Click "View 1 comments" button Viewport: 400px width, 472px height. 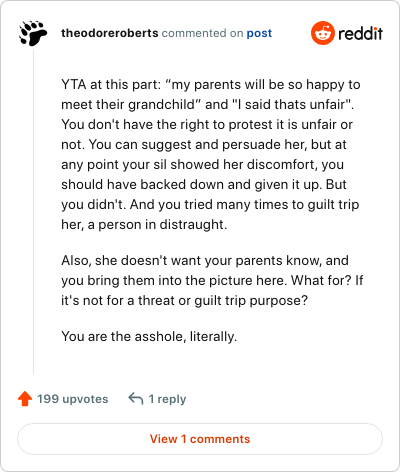pyautogui.click(x=200, y=439)
